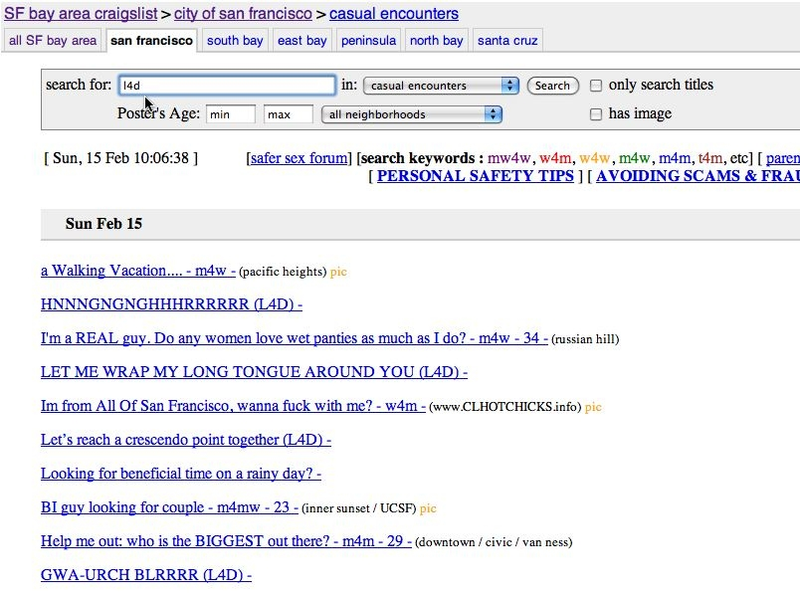Click the mw4w search keyword

pos(509,158)
